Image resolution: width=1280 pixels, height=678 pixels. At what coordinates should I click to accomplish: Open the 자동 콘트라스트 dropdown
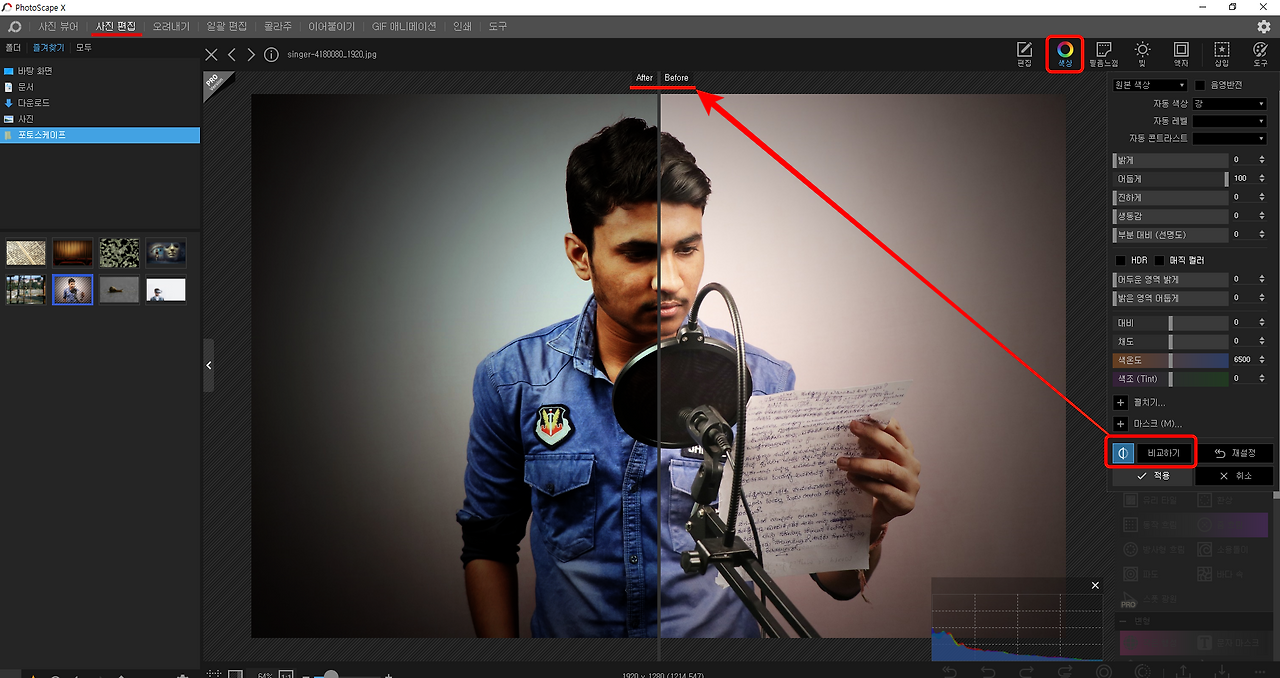pos(1229,138)
